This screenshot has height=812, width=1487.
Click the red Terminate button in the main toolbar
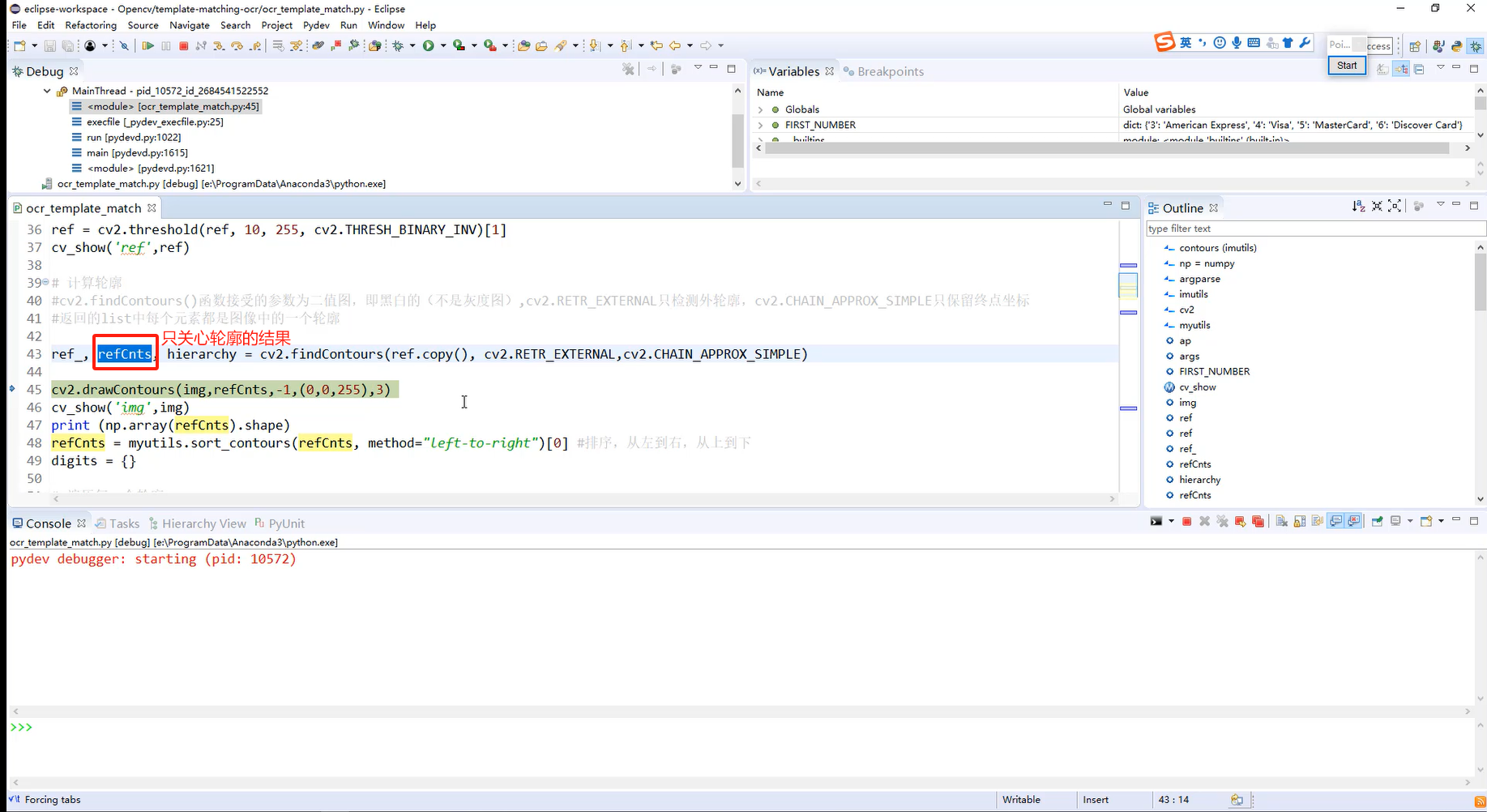[x=183, y=45]
